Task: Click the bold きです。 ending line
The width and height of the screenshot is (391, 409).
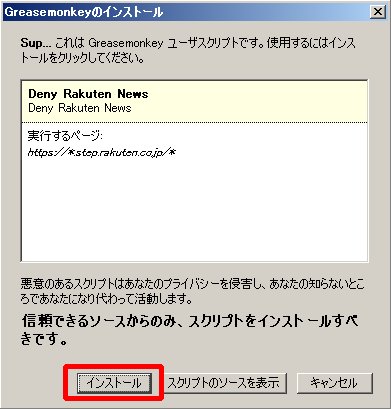Action: (x=44, y=339)
